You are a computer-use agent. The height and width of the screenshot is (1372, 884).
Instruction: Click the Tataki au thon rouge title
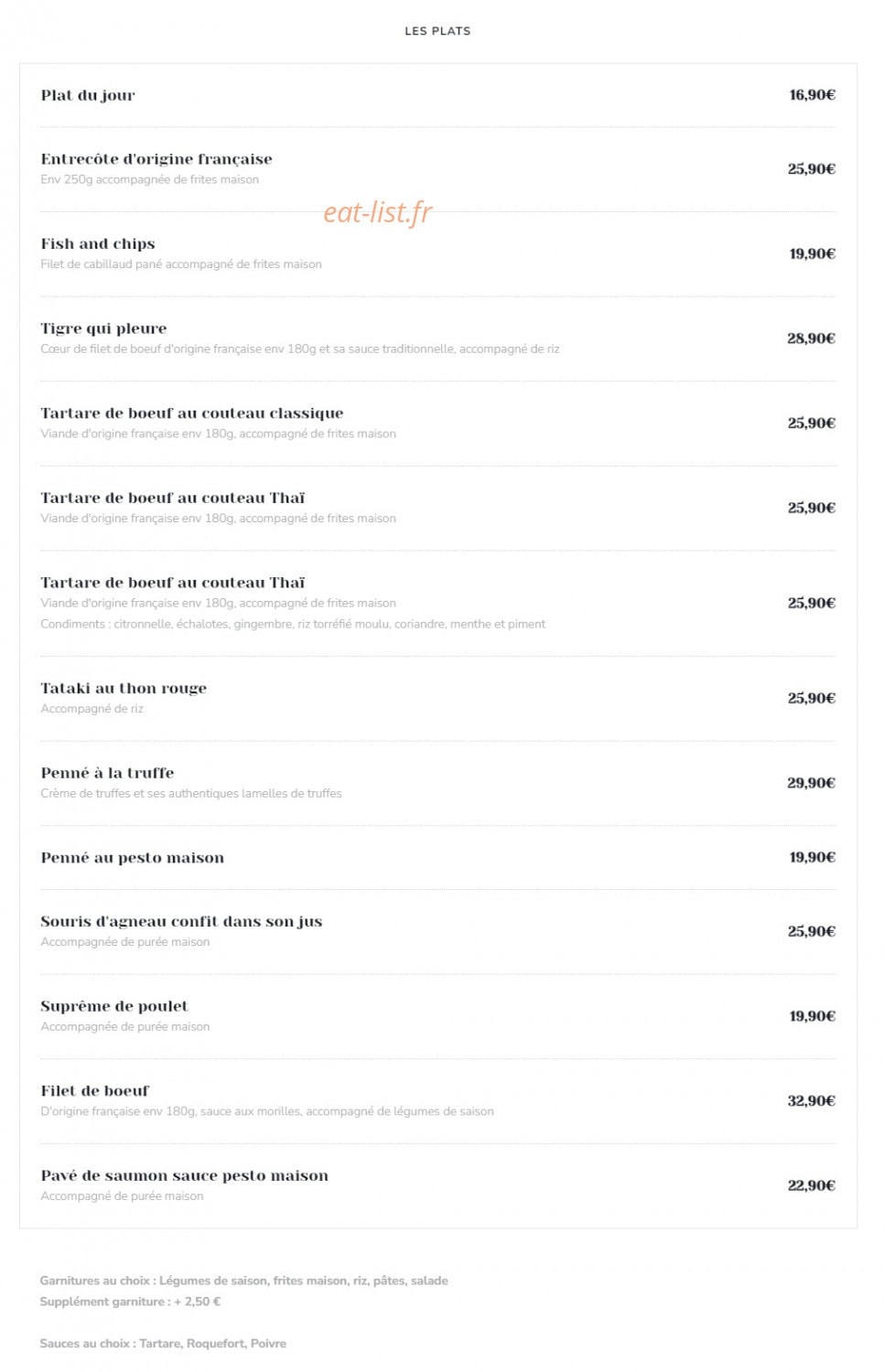tap(124, 688)
